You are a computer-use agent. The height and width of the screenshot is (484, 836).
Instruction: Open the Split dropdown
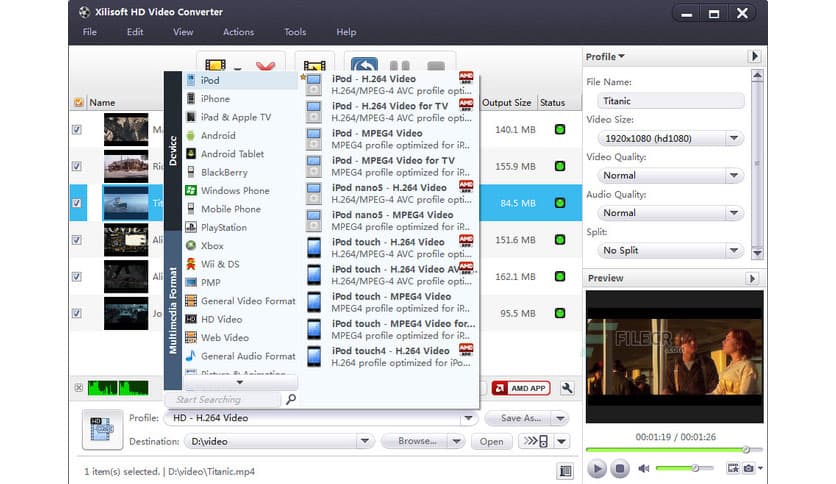tap(734, 250)
